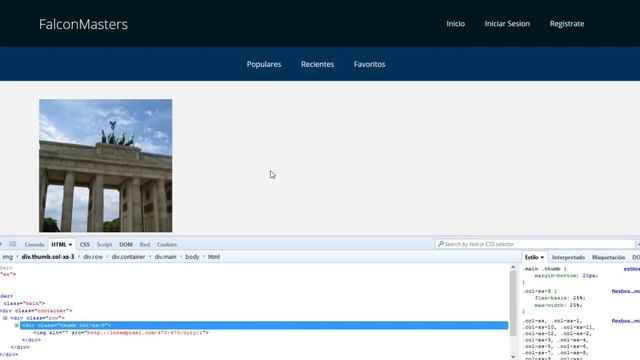Select div.row in breadcrumb path
The image size is (640, 360).
tap(93, 257)
